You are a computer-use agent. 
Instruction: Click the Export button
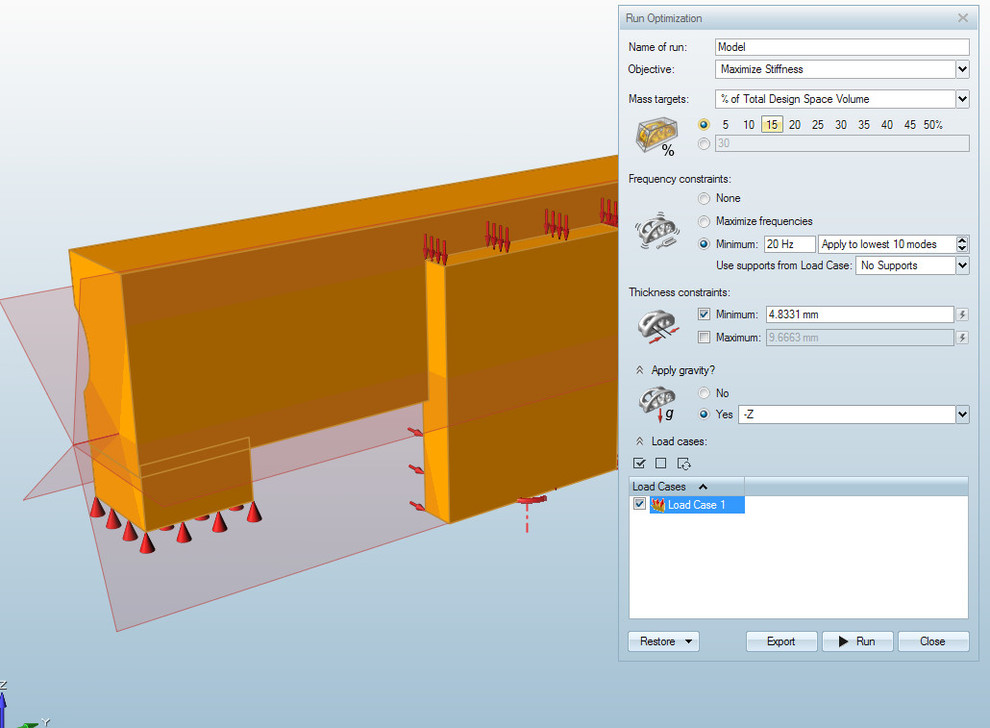point(781,642)
